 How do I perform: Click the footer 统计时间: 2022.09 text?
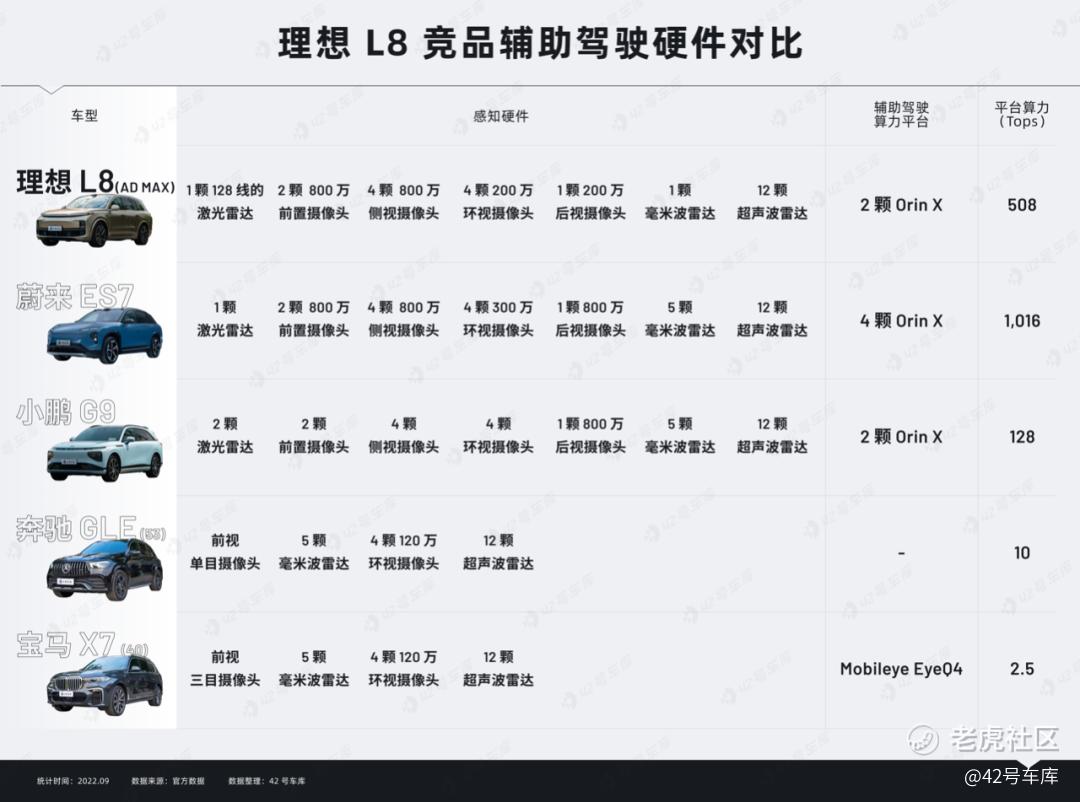point(72,781)
